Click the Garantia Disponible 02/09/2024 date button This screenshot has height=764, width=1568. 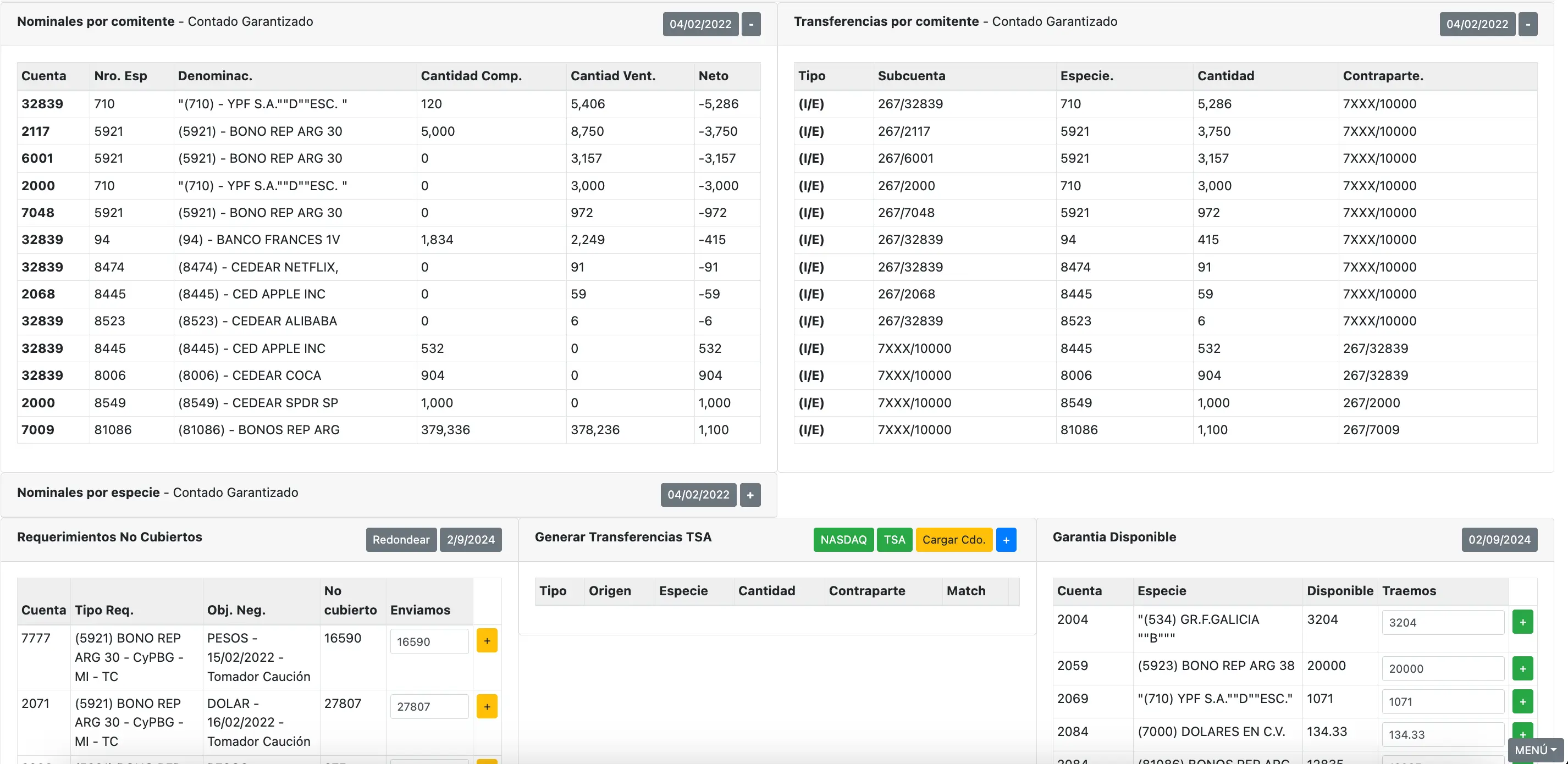[x=1499, y=540]
